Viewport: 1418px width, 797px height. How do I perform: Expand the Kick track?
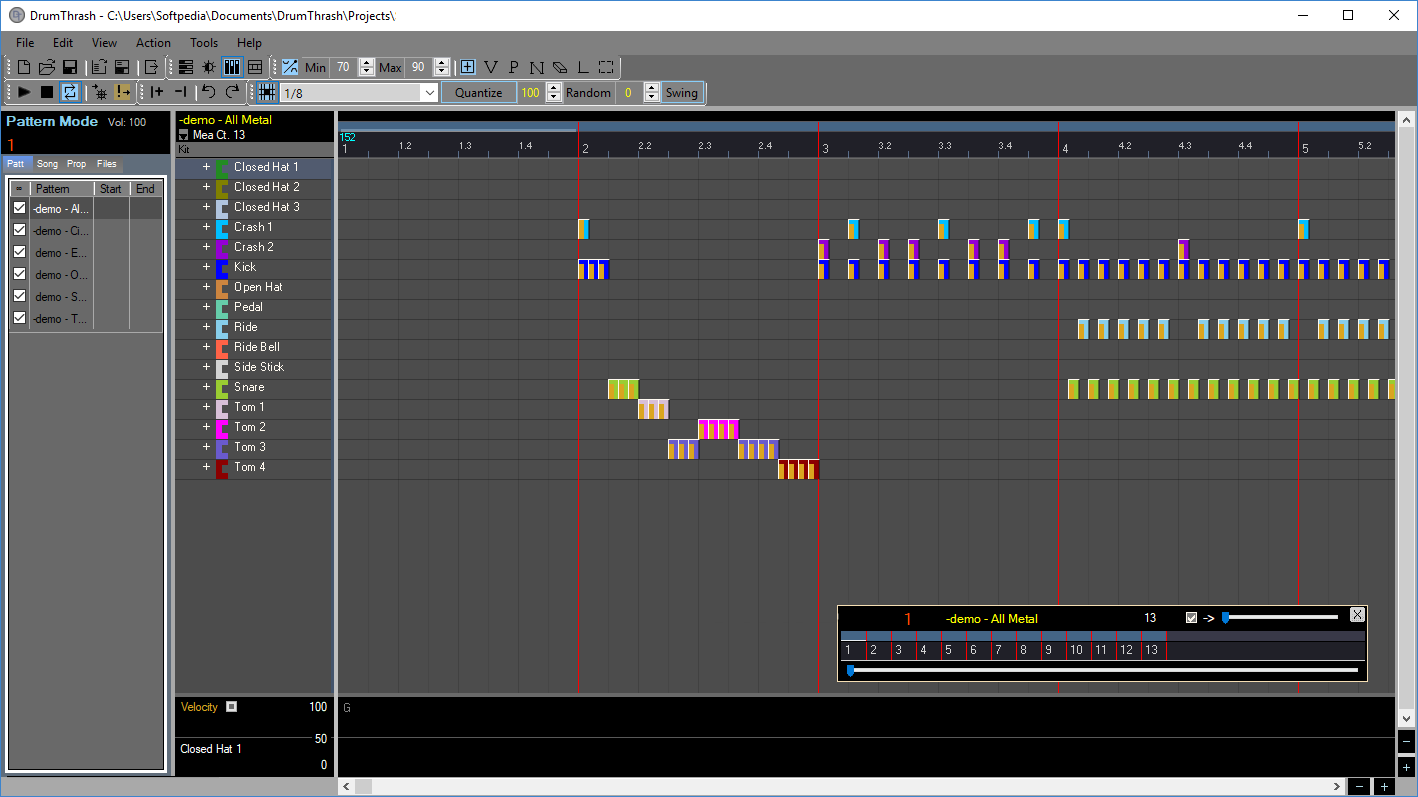click(207, 267)
